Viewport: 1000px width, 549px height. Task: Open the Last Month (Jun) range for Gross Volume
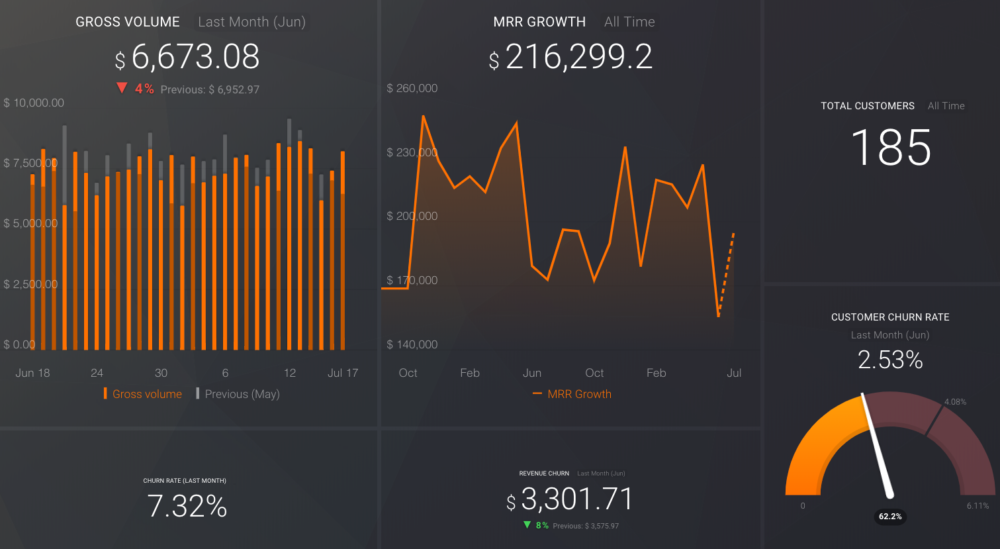(x=252, y=22)
